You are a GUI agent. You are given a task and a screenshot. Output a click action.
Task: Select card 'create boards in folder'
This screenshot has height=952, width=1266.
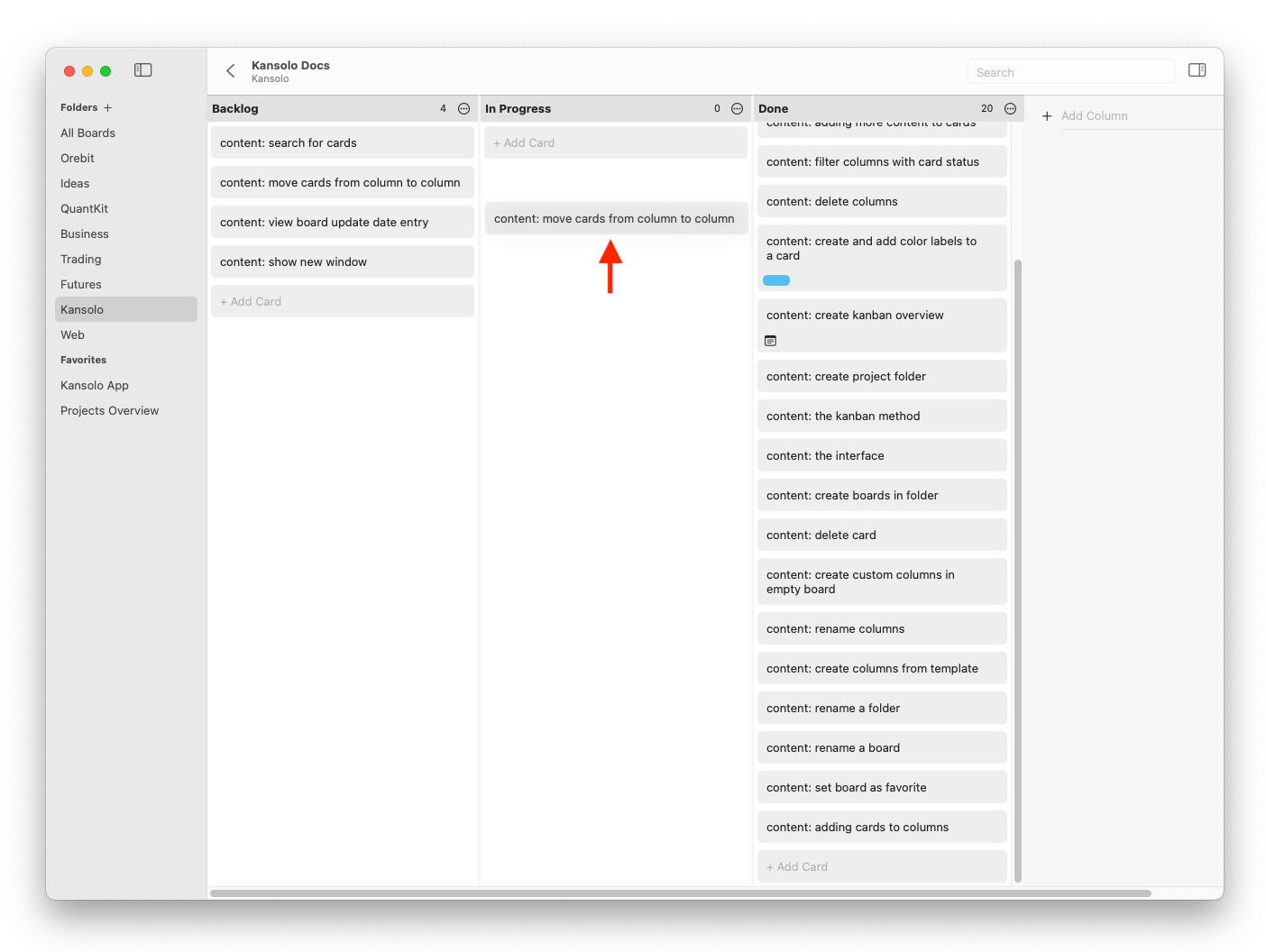pos(882,495)
